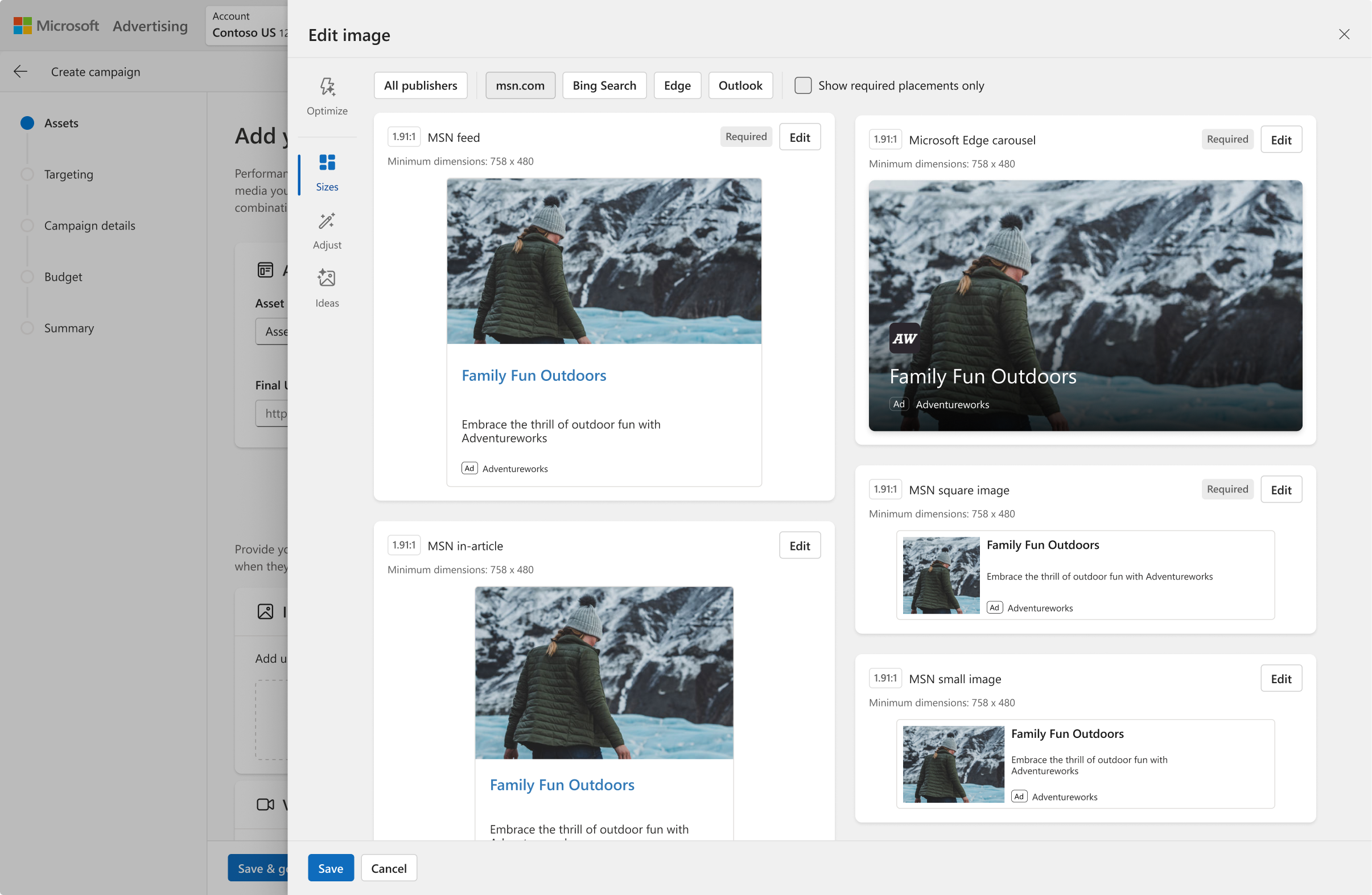The width and height of the screenshot is (1372, 895).
Task: Click the video camera icon in background page
Action: (x=265, y=804)
